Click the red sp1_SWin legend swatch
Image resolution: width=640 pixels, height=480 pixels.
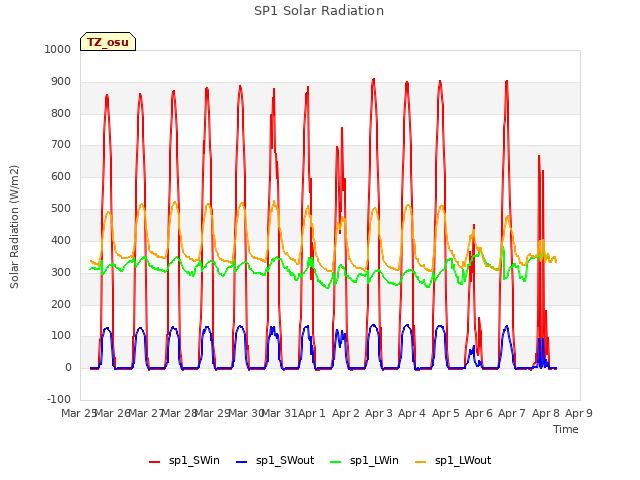pos(155,462)
